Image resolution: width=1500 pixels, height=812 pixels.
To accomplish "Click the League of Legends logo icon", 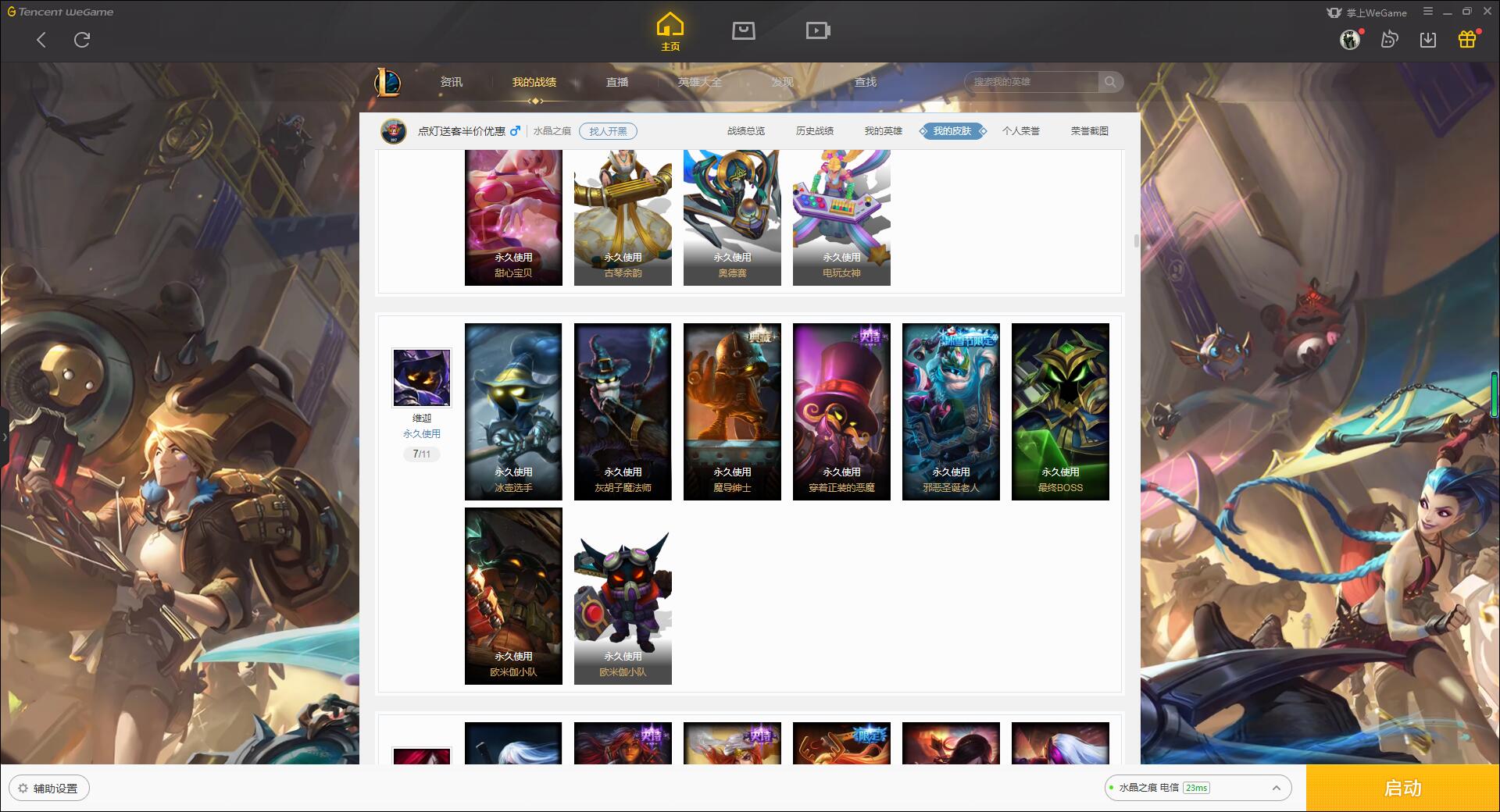I will [x=387, y=82].
